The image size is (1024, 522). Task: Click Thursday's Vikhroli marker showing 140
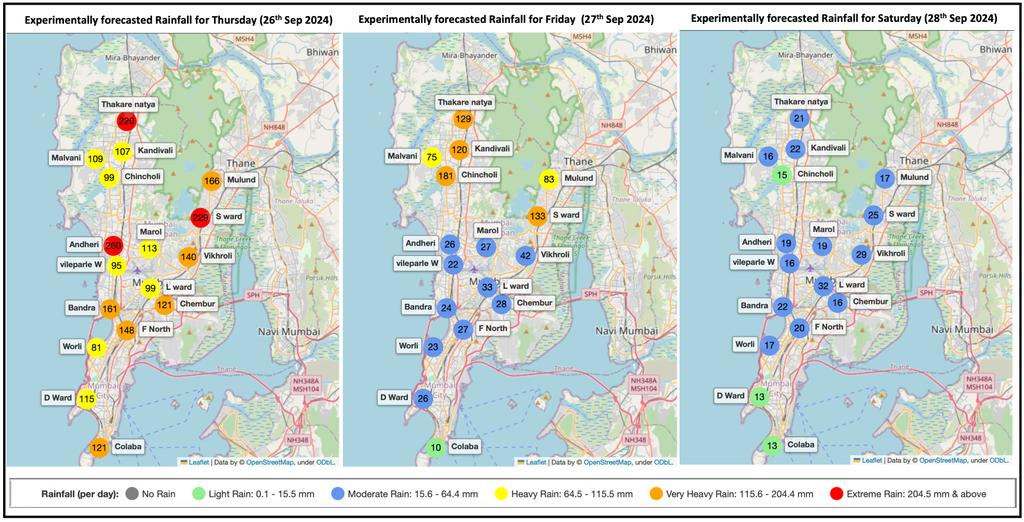[x=189, y=257]
